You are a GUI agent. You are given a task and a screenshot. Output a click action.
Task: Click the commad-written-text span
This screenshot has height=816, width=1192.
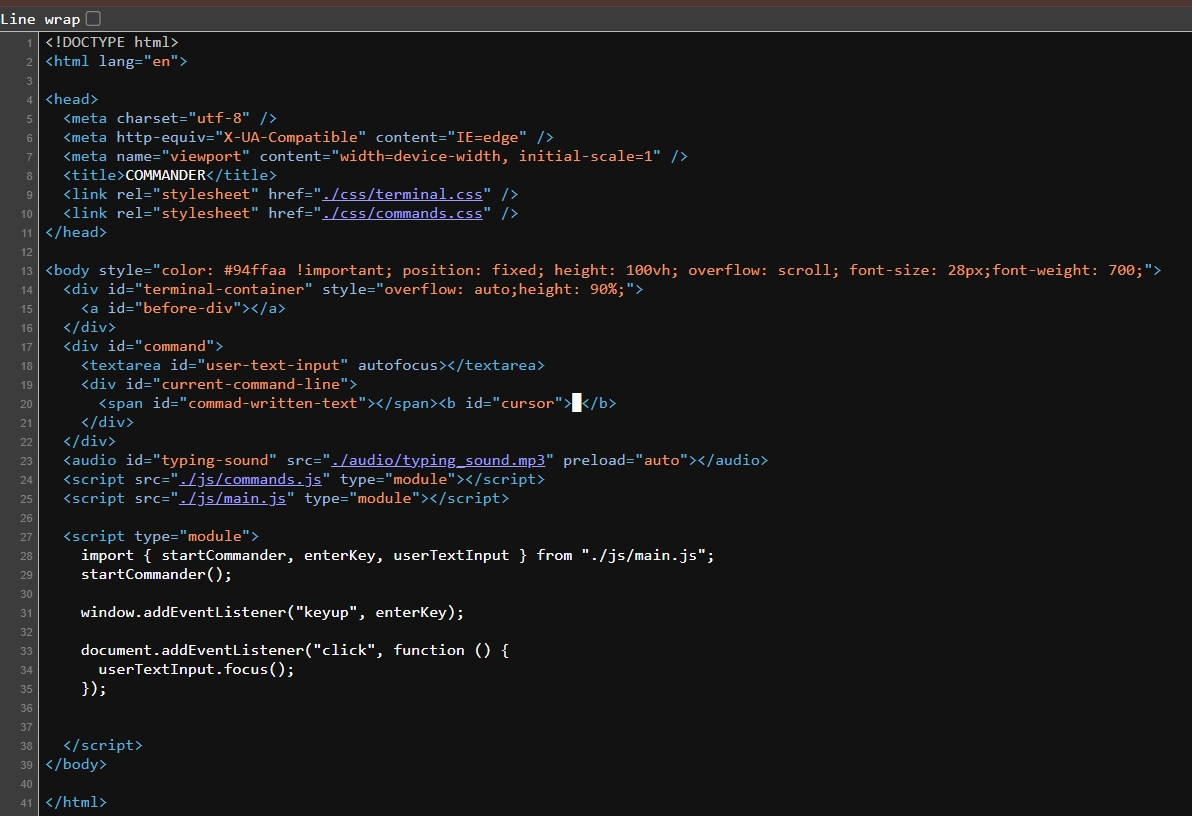click(x=268, y=403)
